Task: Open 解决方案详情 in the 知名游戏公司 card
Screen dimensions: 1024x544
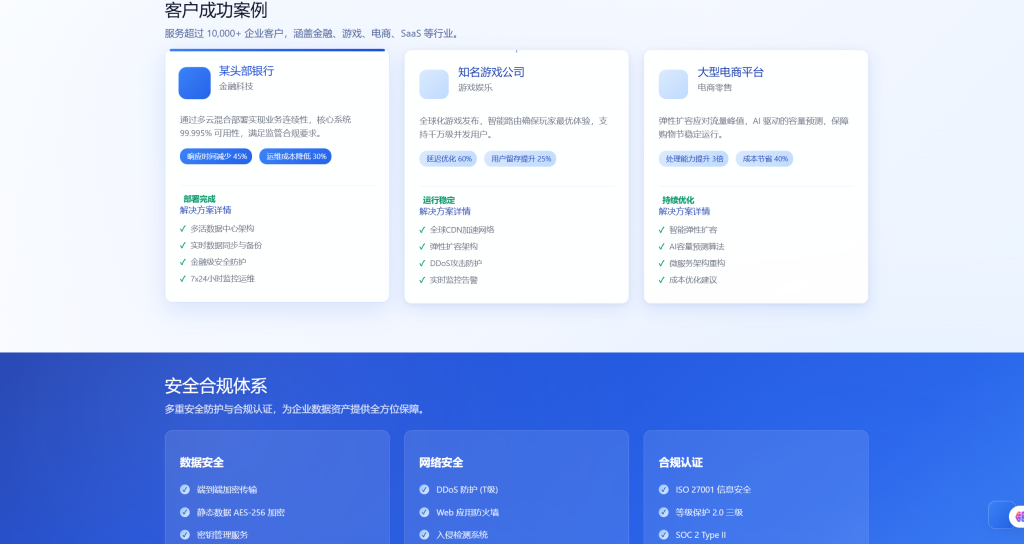Action: [x=445, y=212]
